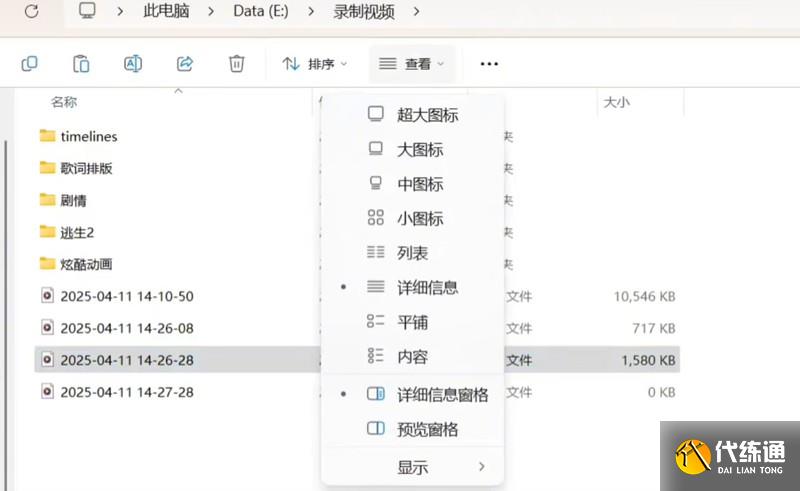This screenshot has height=491, width=800.
Task: Click folder icon beside timelines
Action: (47, 135)
